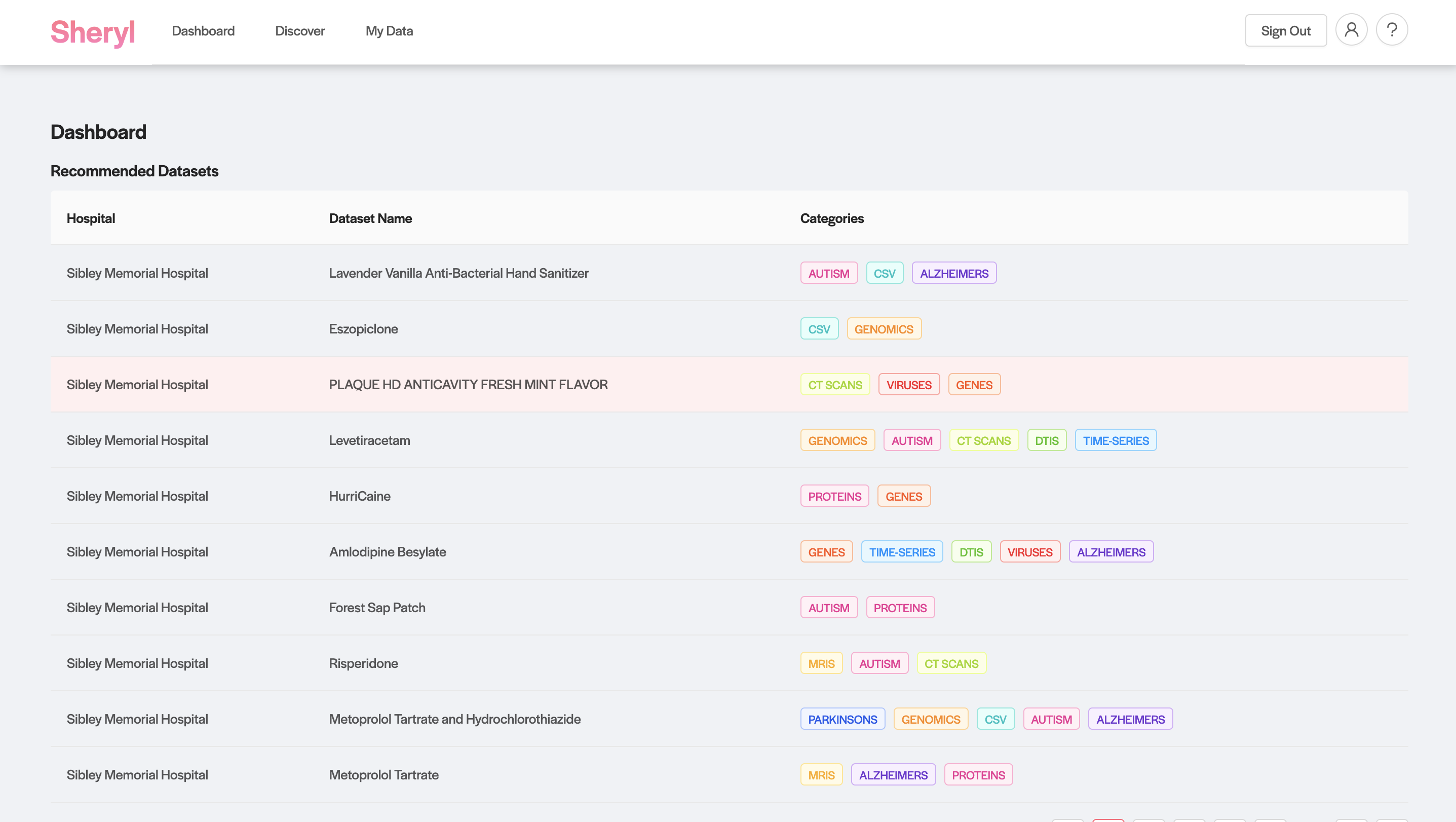
Task: Click the Categories column header
Action: (831, 218)
